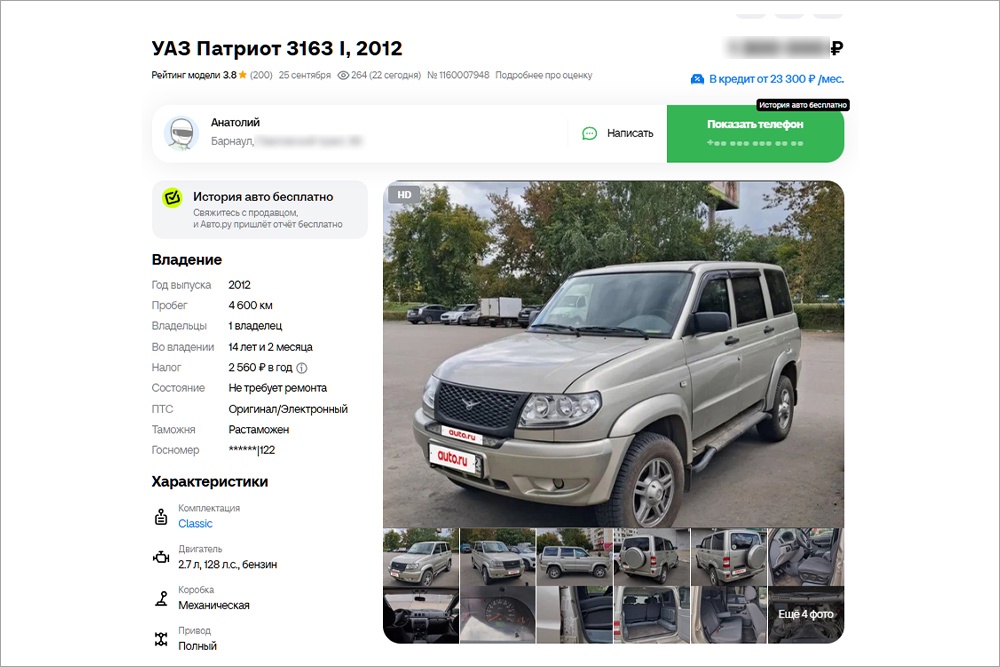
Task: Click the Коробка gearshift icon
Action: 161,598
